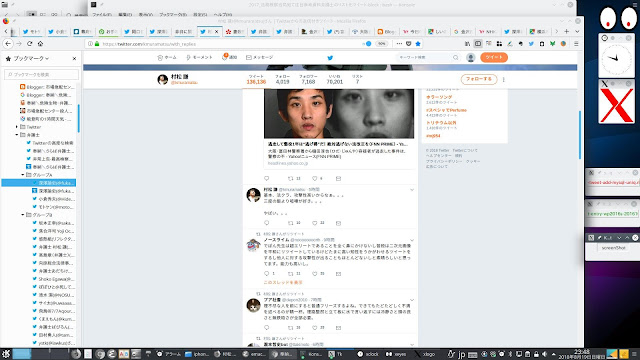Save the page to Pocket
This screenshot has width=640, height=360.
coord(409,44)
